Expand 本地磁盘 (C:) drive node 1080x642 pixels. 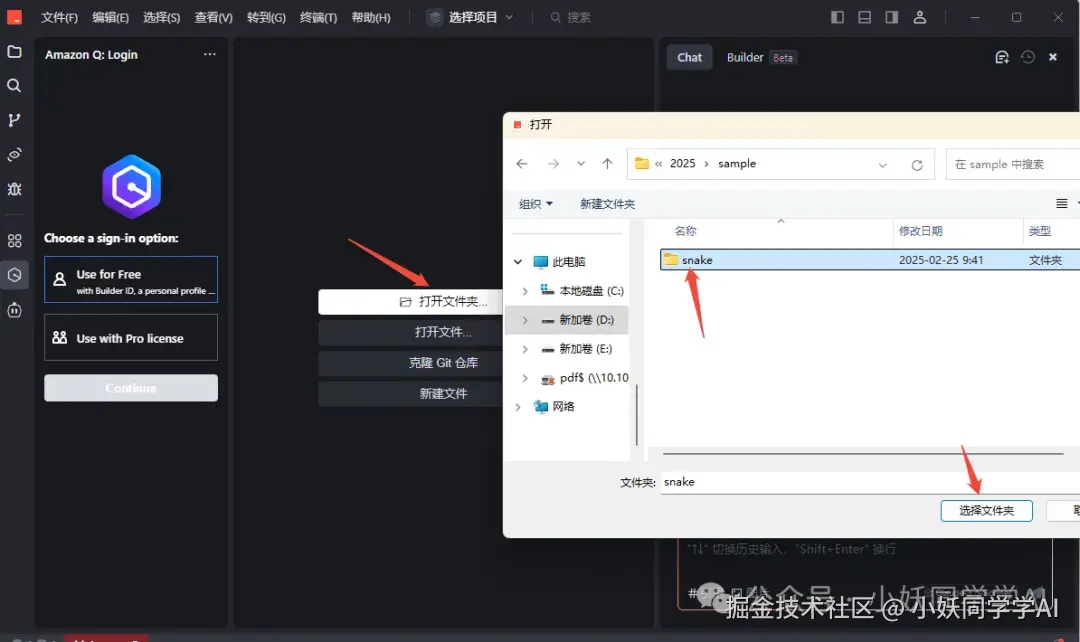coord(525,291)
